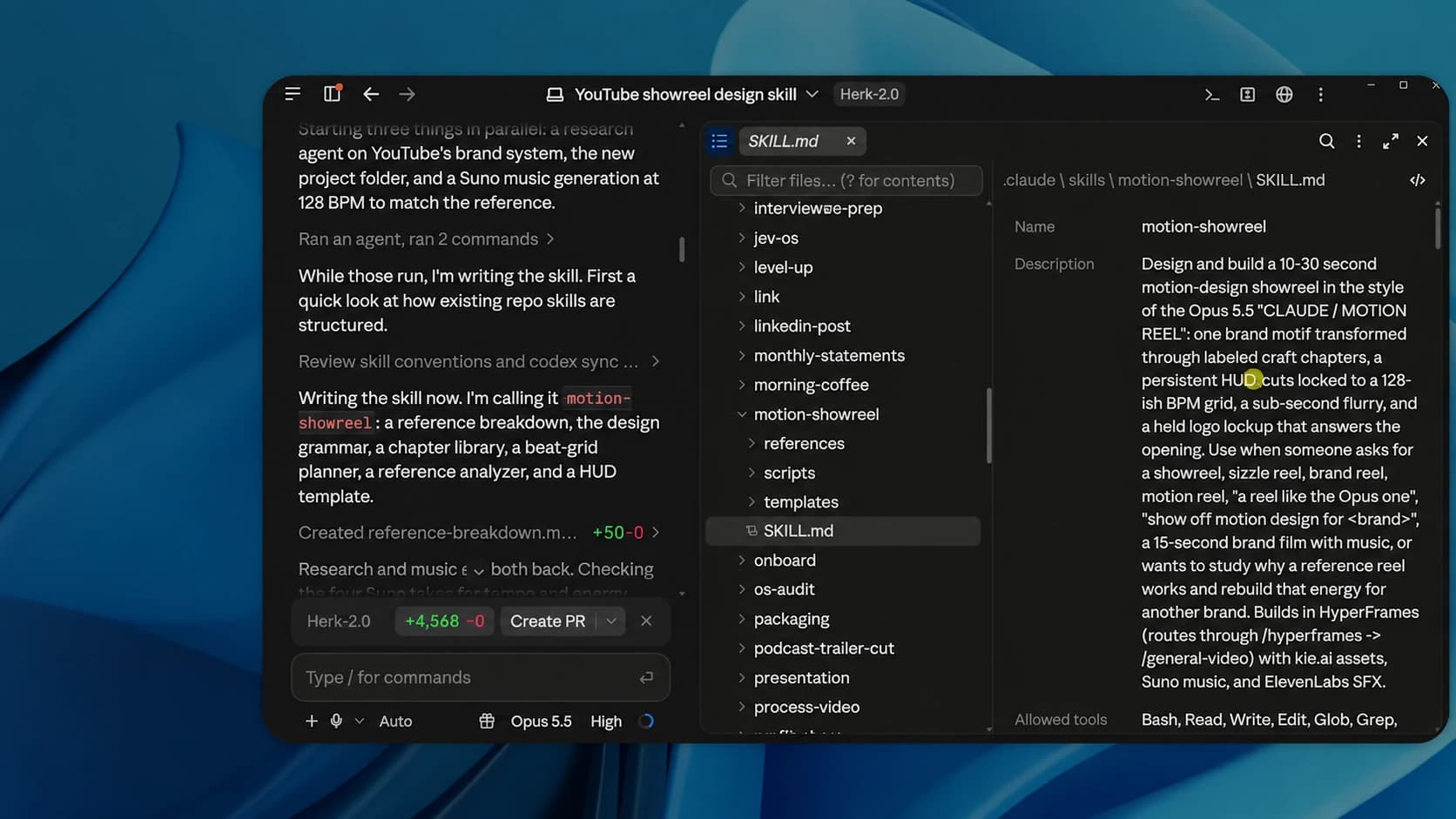Focus the 'Type / for commands' input

tap(481, 677)
